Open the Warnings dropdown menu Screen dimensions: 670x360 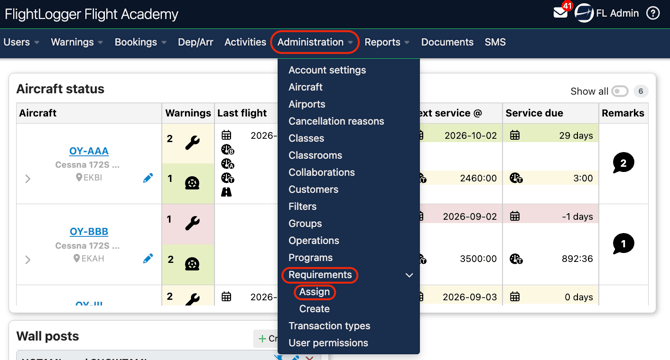tap(77, 42)
